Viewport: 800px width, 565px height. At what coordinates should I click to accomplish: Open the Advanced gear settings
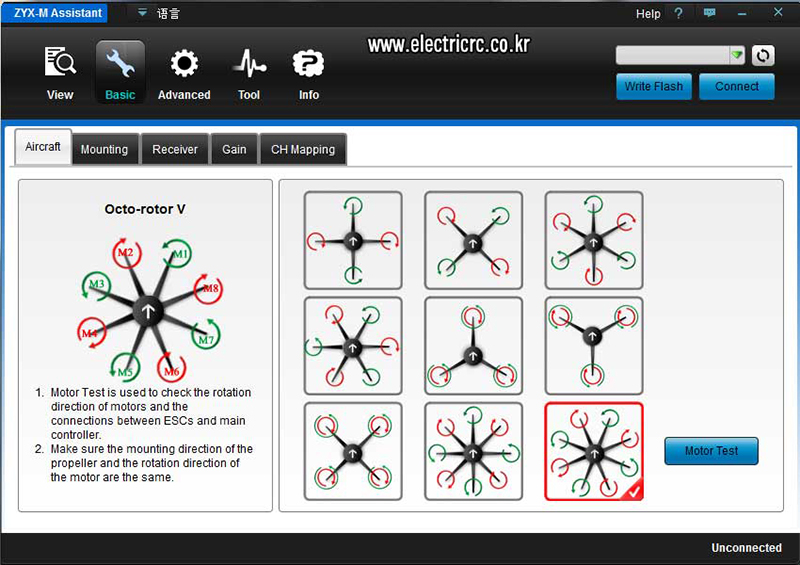[184, 63]
